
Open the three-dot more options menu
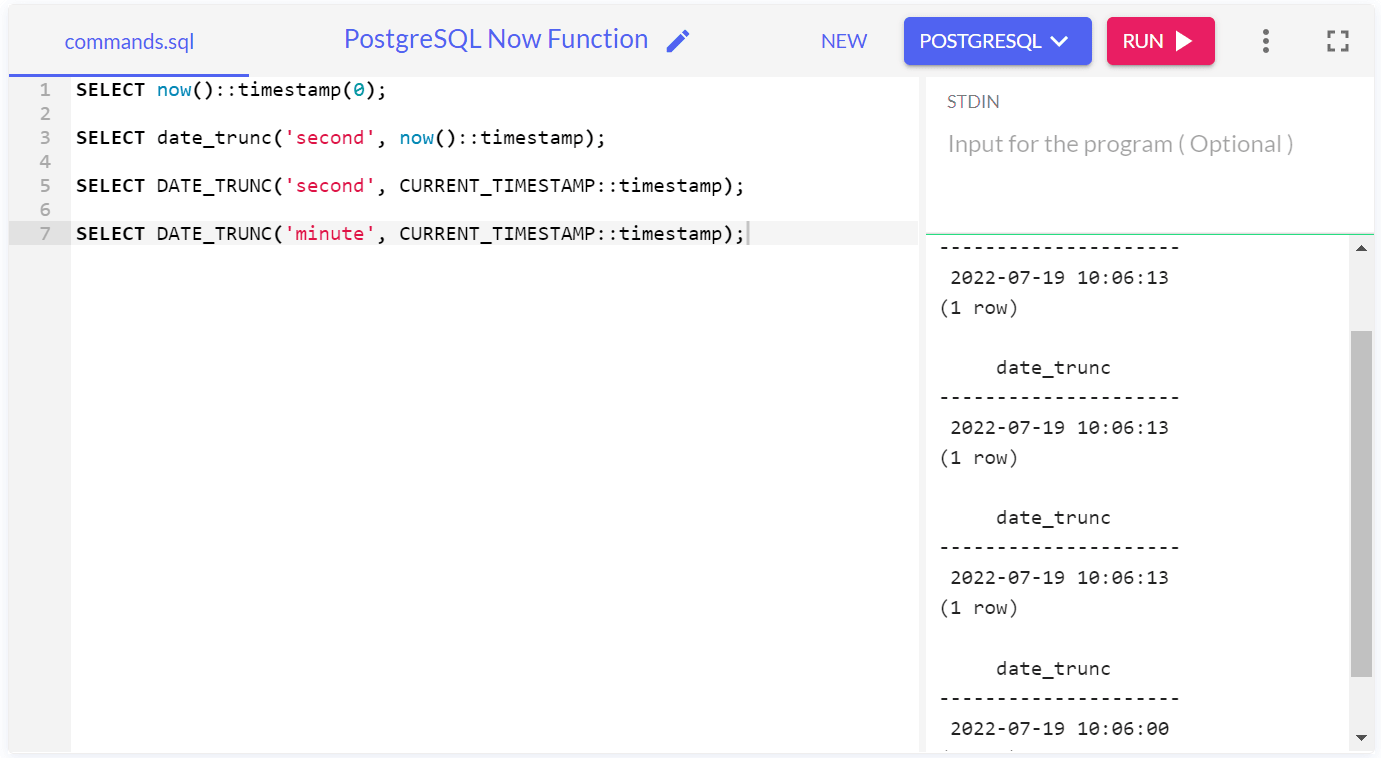(x=1266, y=41)
